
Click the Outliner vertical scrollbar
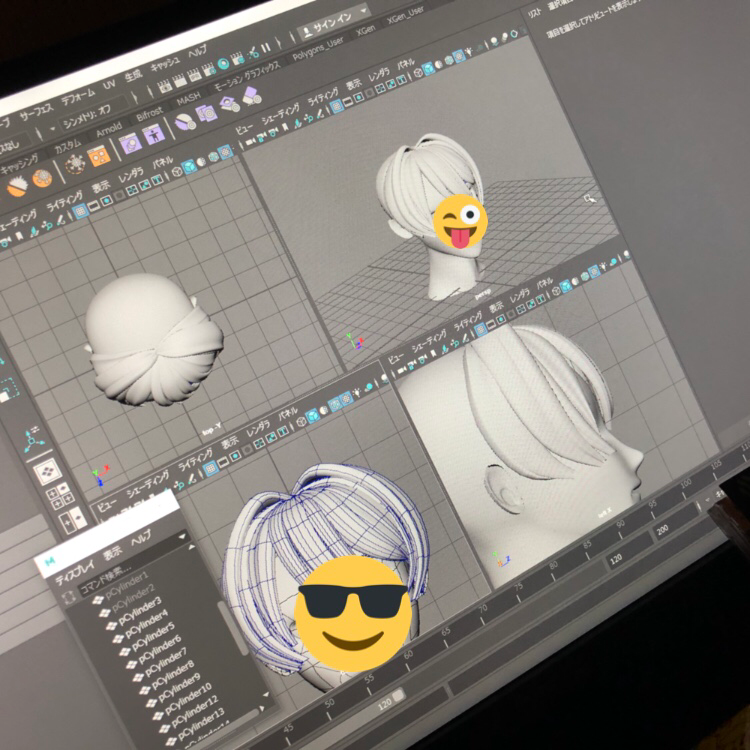coord(233,627)
